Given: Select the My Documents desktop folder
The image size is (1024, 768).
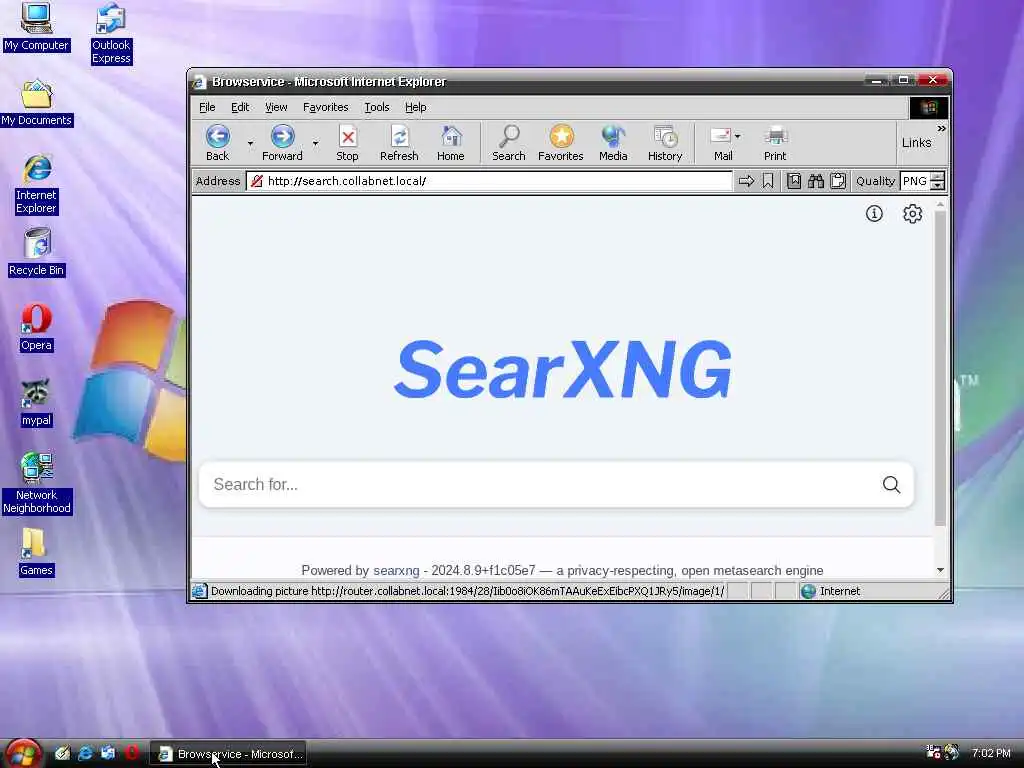Looking at the screenshot, I should click(x=37, y=103).
